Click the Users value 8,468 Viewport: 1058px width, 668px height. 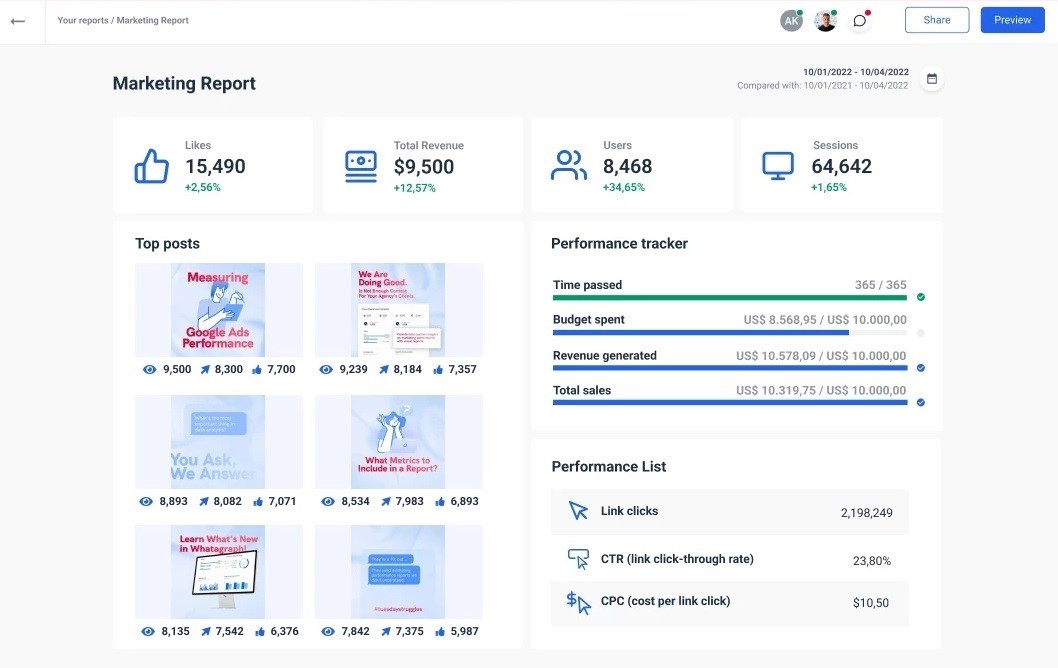628,166
